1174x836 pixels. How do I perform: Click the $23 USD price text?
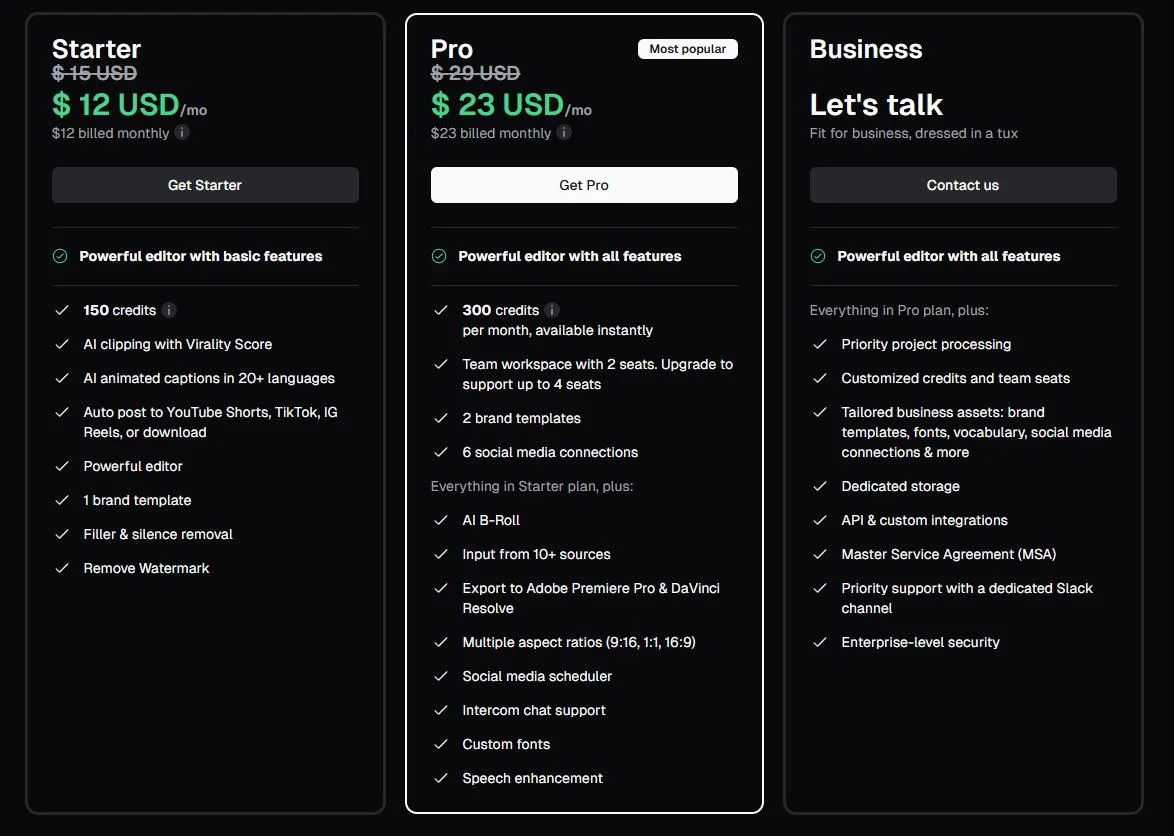tap(498, 104)
